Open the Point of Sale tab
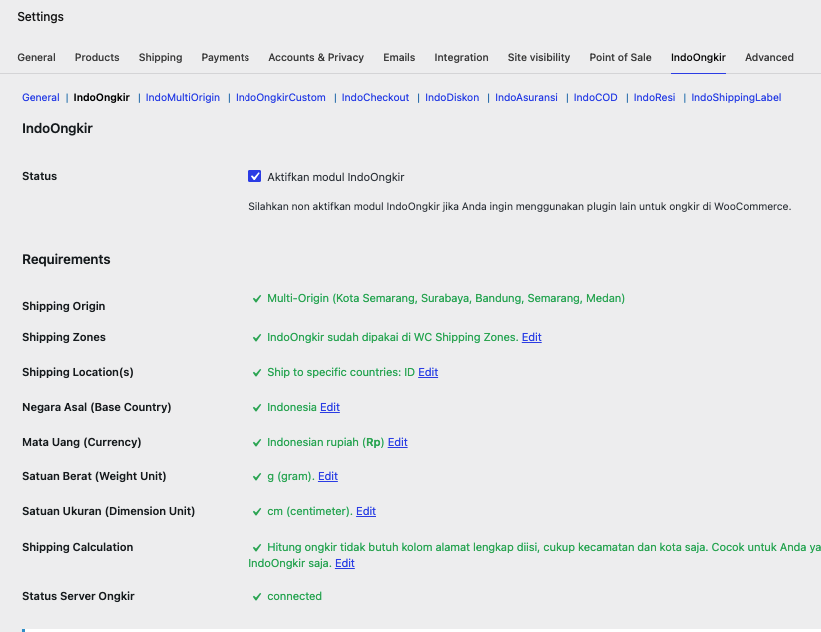 coord(620,57)
